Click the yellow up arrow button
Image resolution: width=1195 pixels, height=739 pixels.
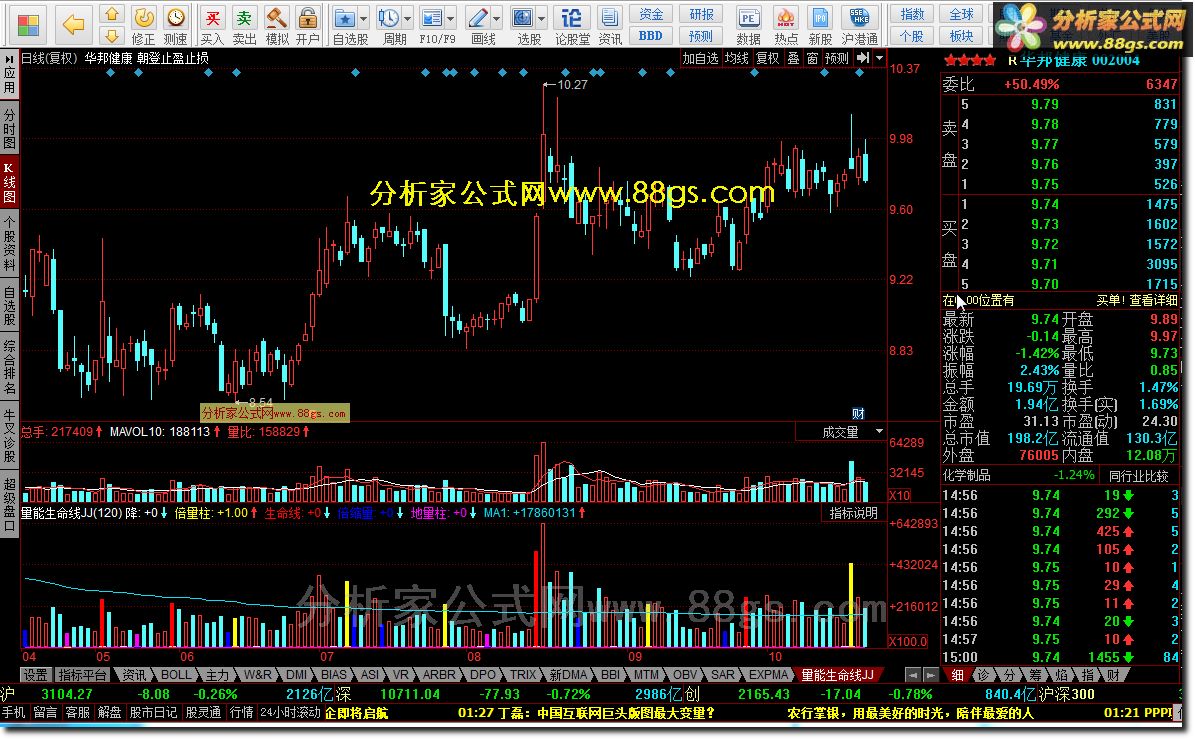coord(112,14)
